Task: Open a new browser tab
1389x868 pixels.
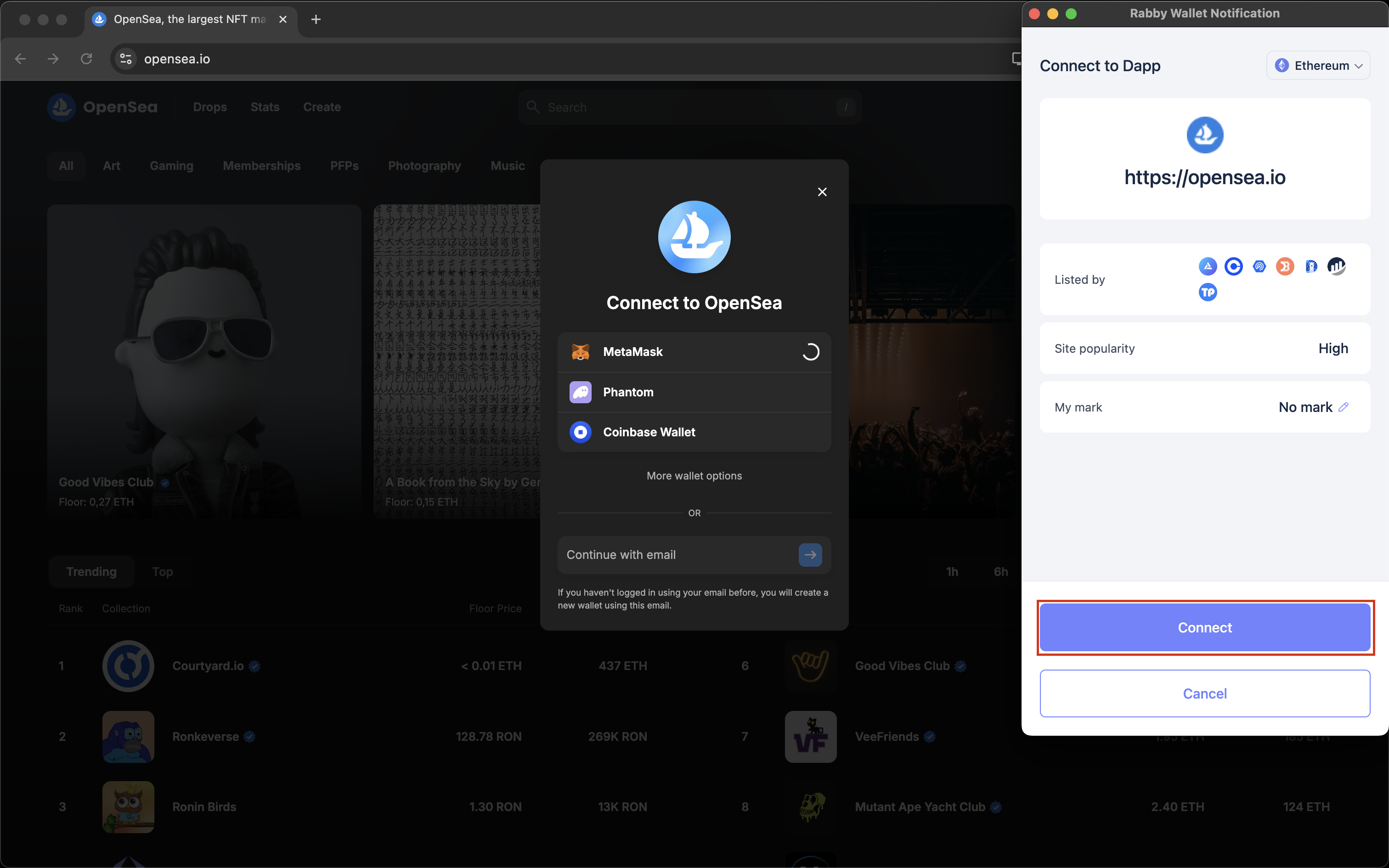Action: 316,19
